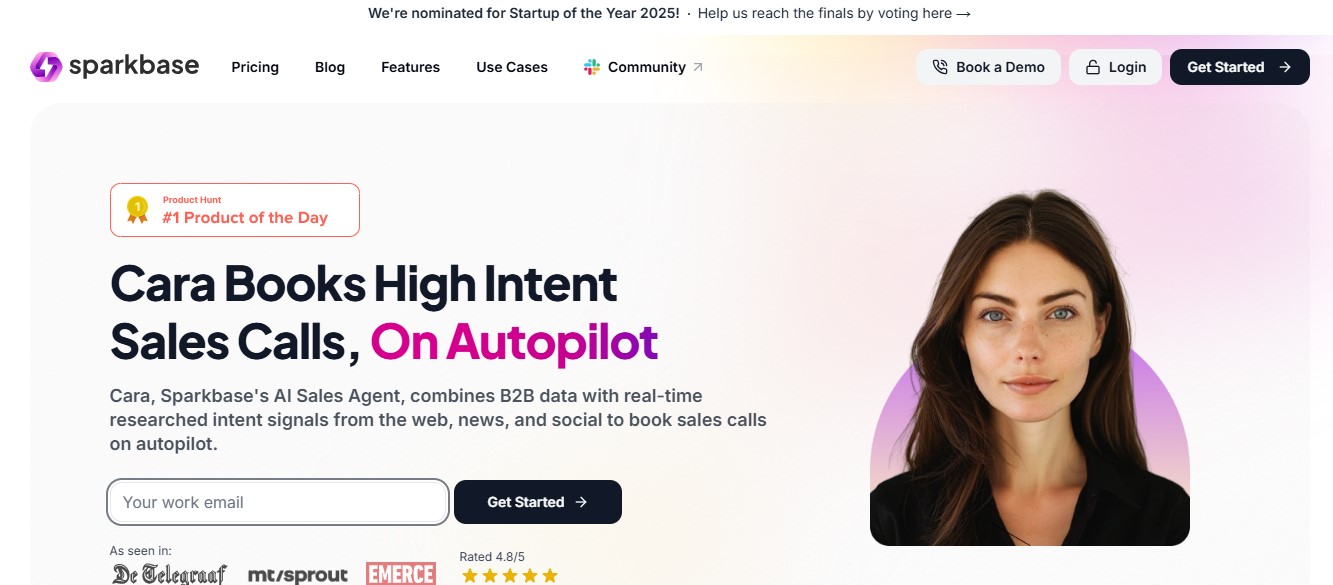The width and height of the screenshot is (1333, 585).
Task: Click the mt/sprout logo
Action: (297, 575)
